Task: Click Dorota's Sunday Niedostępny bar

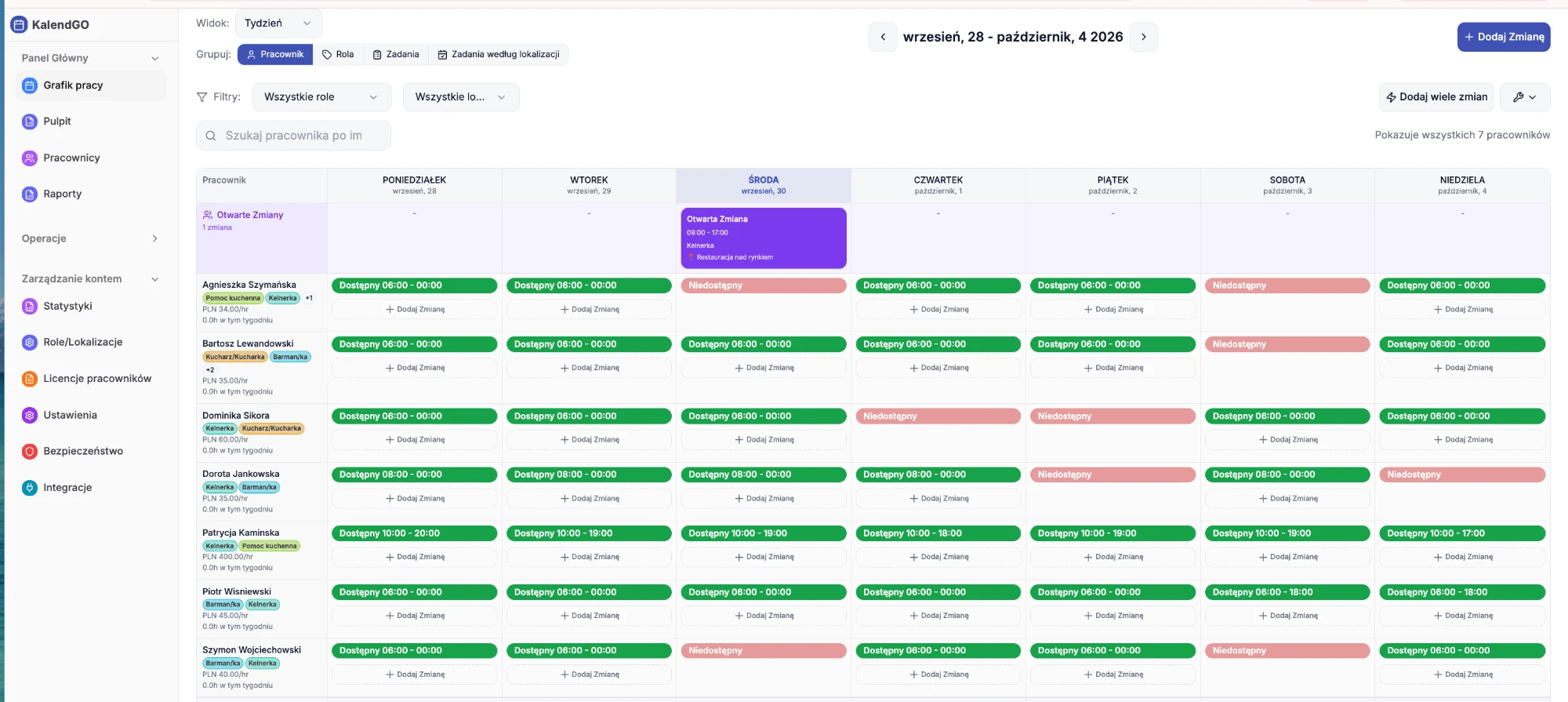Action: (1462, 475)
